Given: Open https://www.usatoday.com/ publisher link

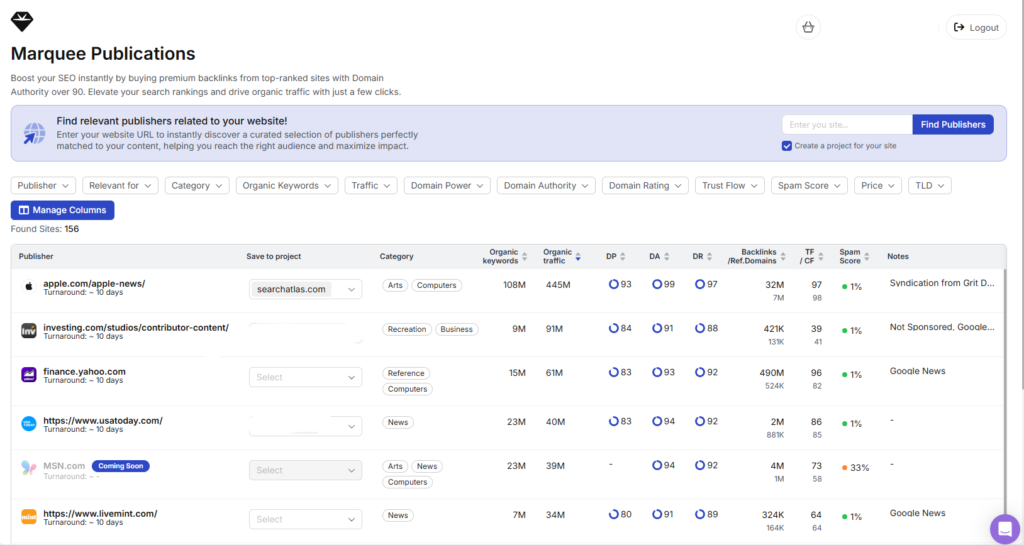Looking at the screenshot, I should 103,420.
